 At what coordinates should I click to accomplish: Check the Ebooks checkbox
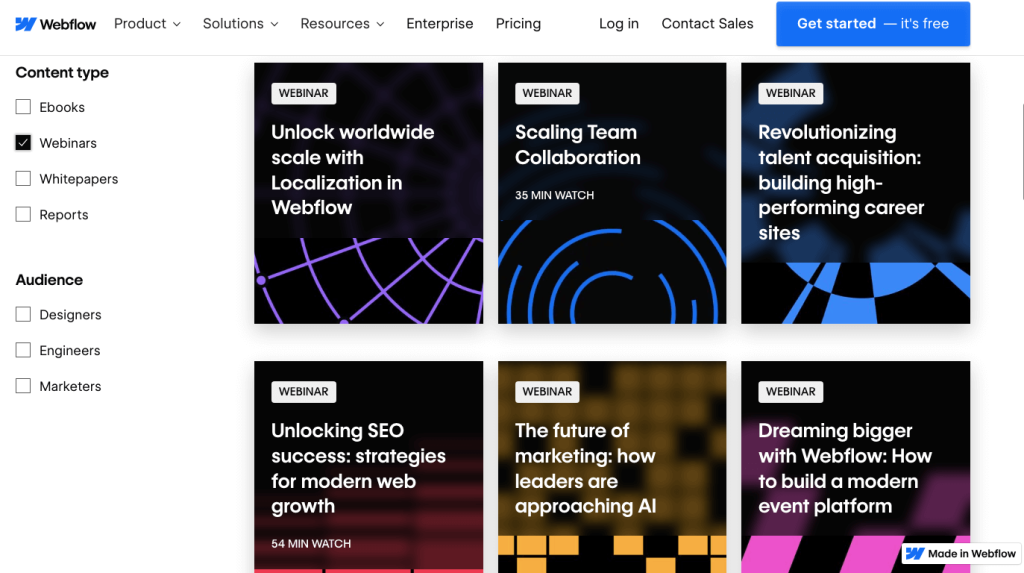pyautogui.click(x=23, y=106)
